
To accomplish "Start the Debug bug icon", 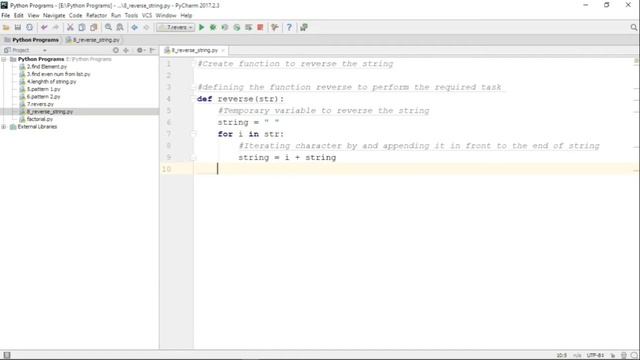I will tap(213, 27).
